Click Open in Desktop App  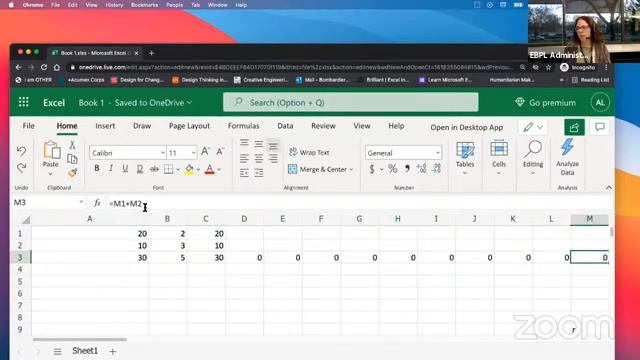click(467, 127)
